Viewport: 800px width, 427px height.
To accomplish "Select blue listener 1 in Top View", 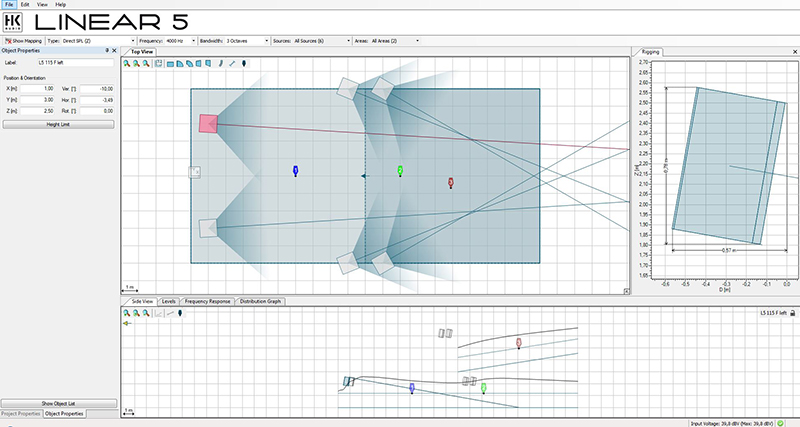I will (295, 171).
